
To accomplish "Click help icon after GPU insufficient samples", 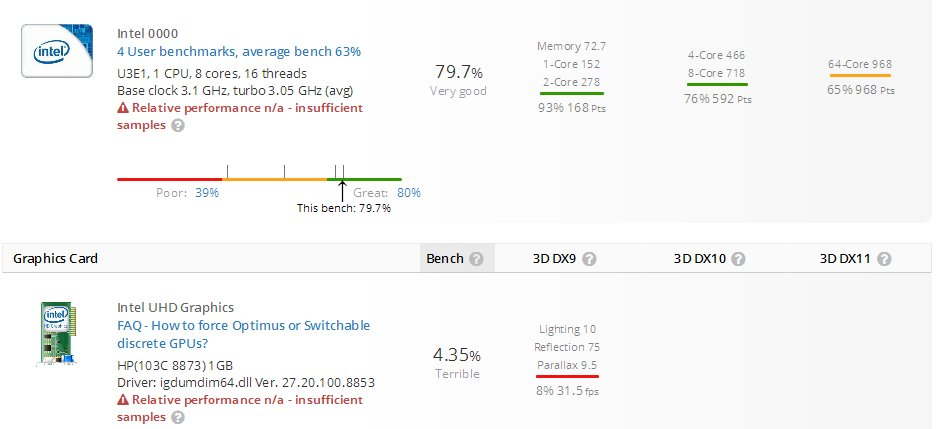I will pyautogui.click(x=178, y=417).
